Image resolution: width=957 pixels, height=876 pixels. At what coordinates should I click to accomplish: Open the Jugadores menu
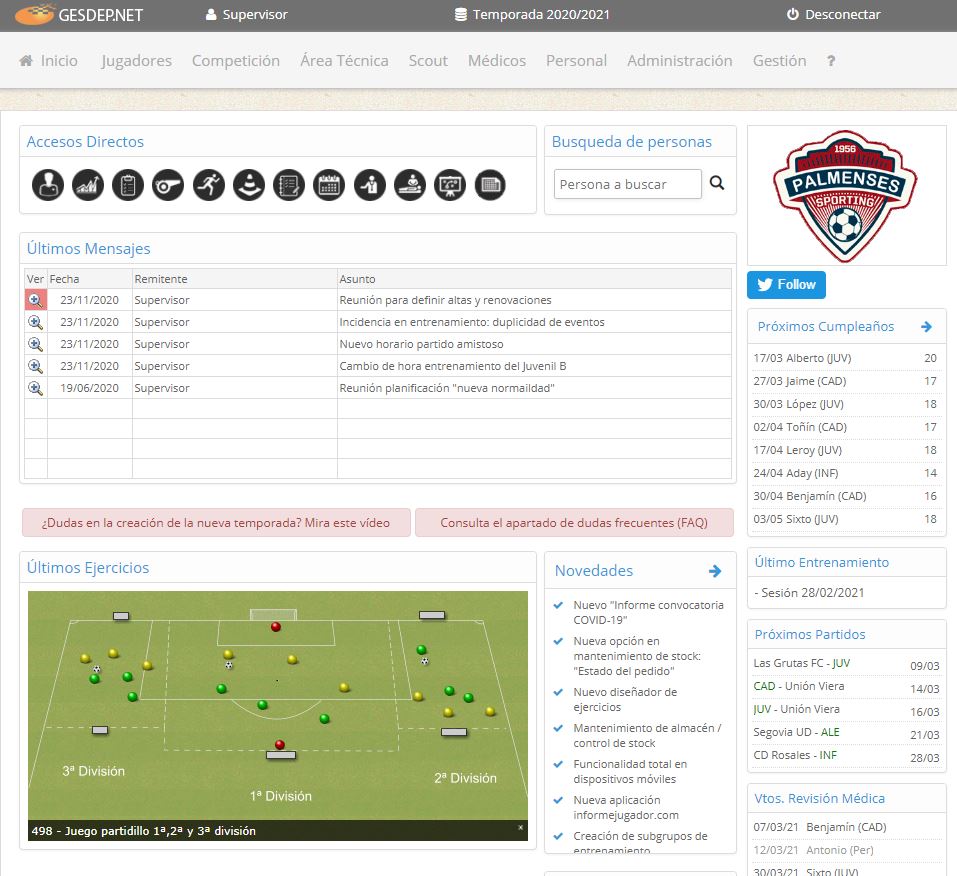coord(136,61)
